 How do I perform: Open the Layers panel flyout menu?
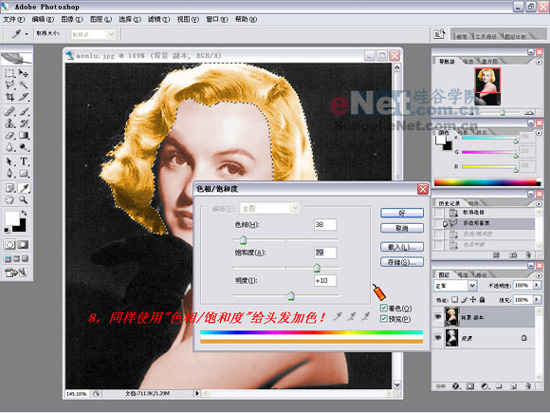(x=539, y=275)
